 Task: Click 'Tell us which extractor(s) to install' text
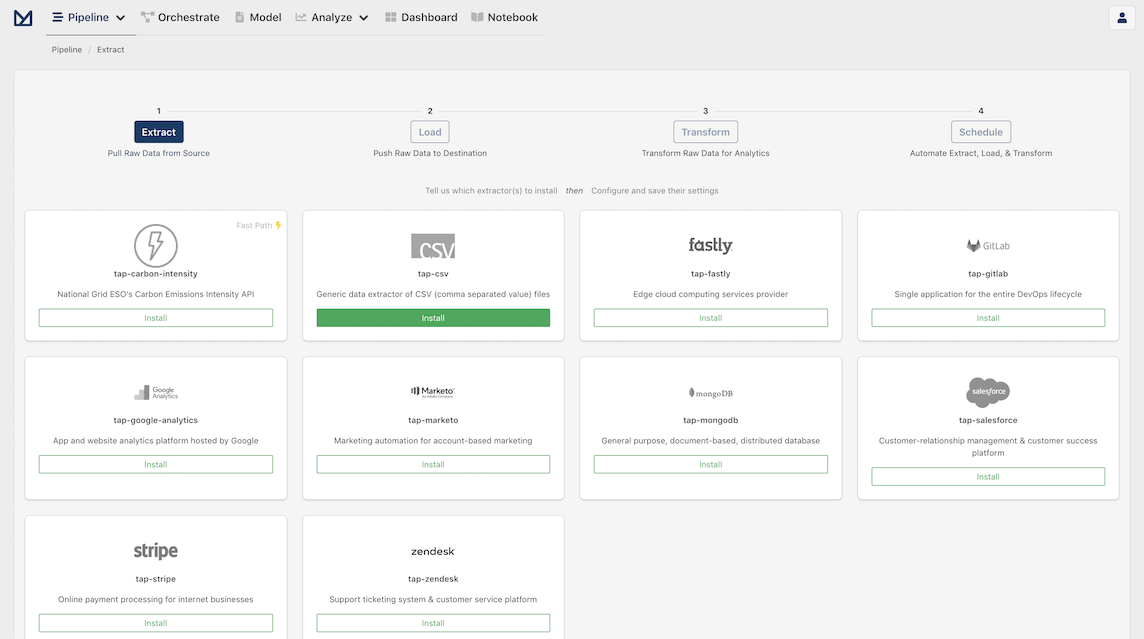[491, 191]
